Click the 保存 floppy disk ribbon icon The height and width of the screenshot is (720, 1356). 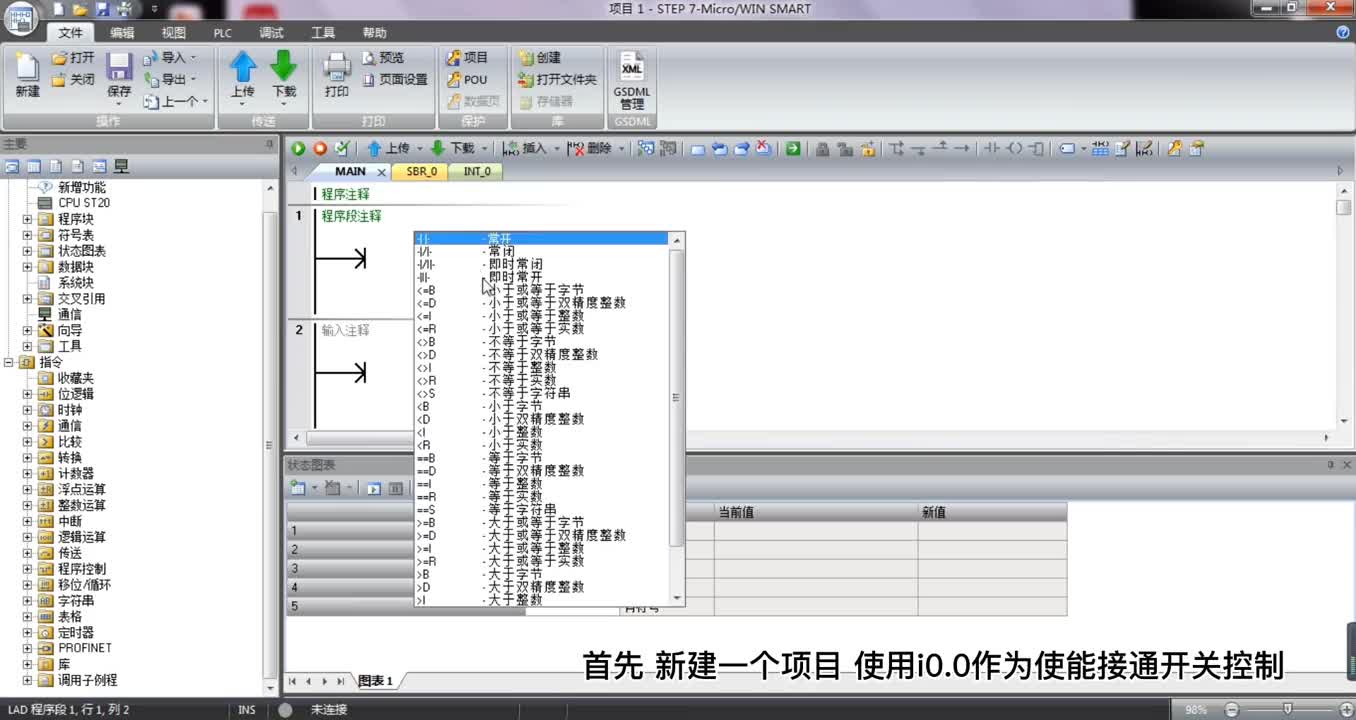[119, 68]
